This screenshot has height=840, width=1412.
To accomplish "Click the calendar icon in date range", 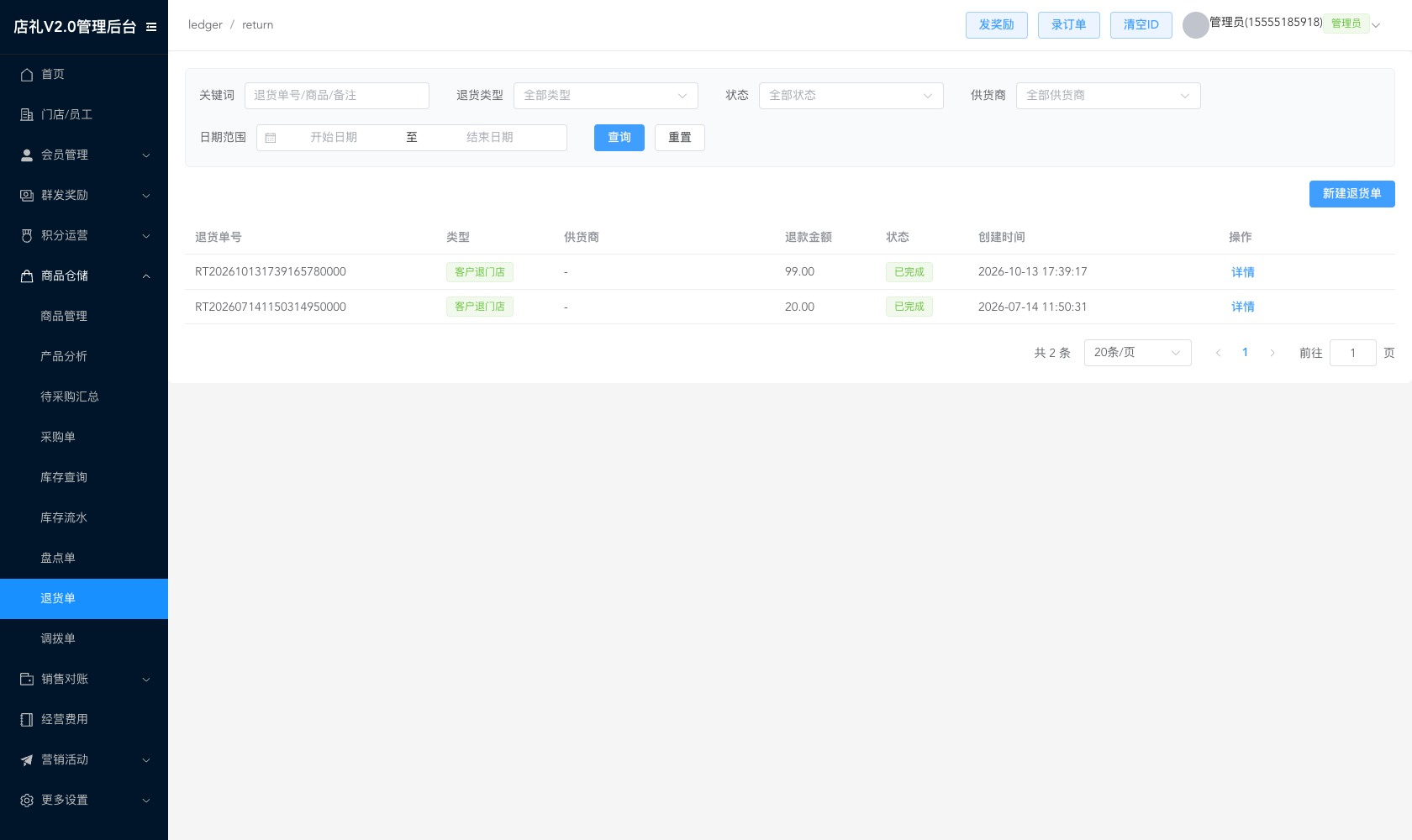I will (271, 138).
